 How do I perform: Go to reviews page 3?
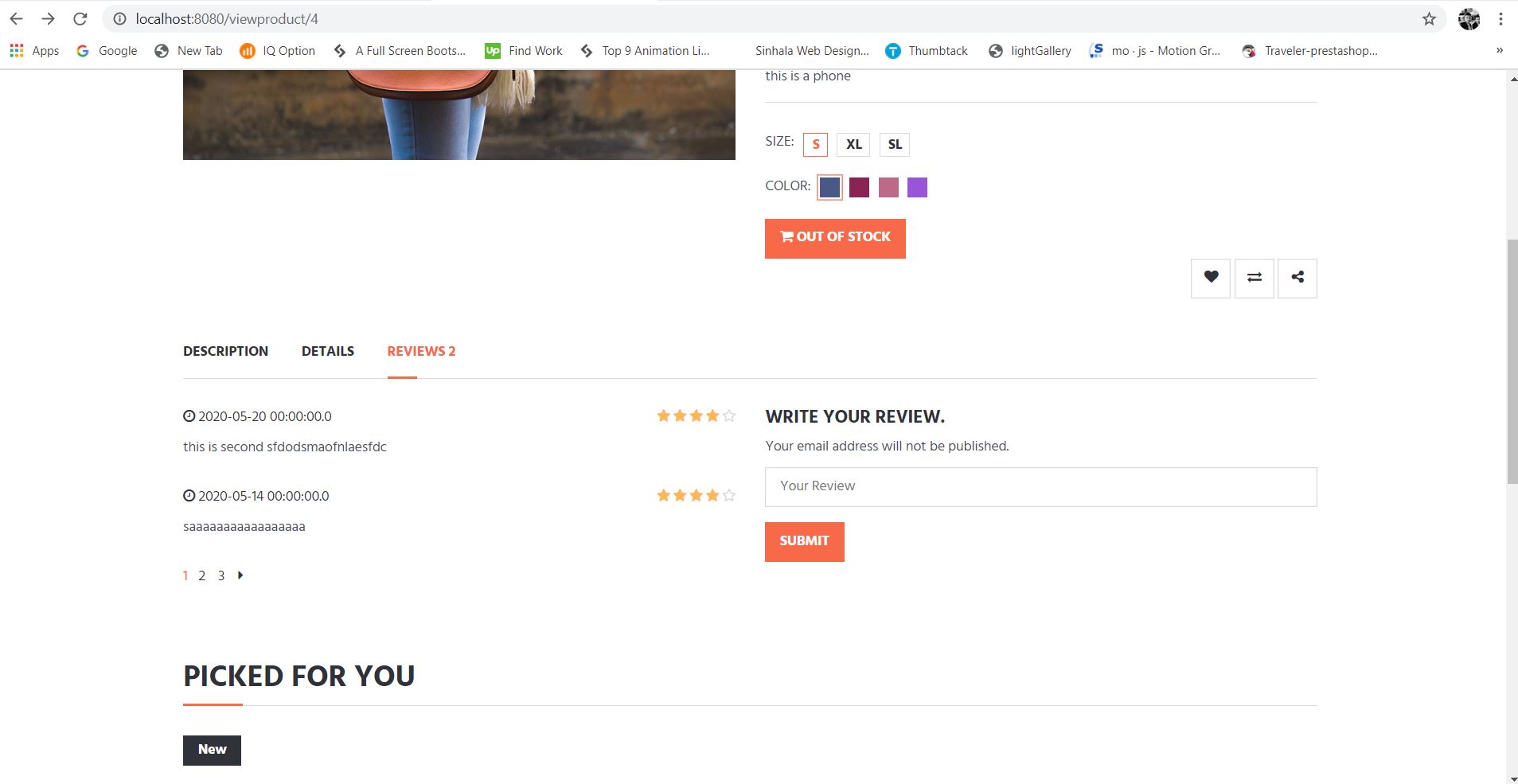point(221,576)
